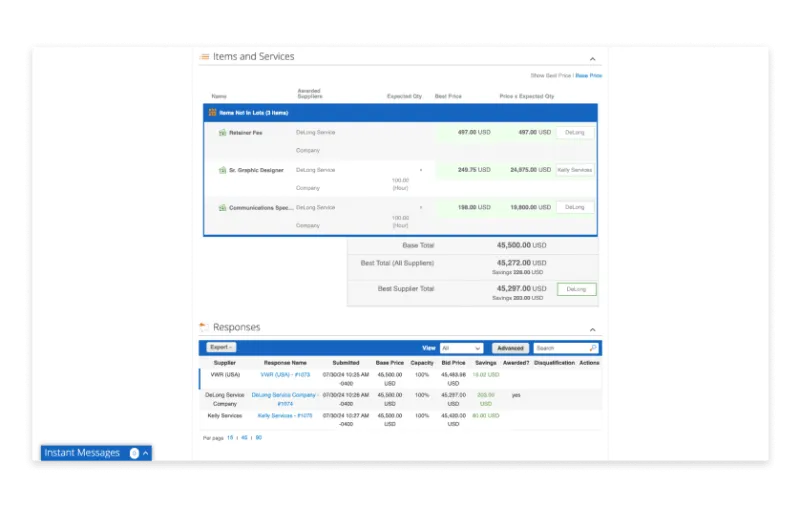This screenshot has height=507, width=800.
Task: Click DeLong button beside Best Supplier Total
Action: [577, 289]
